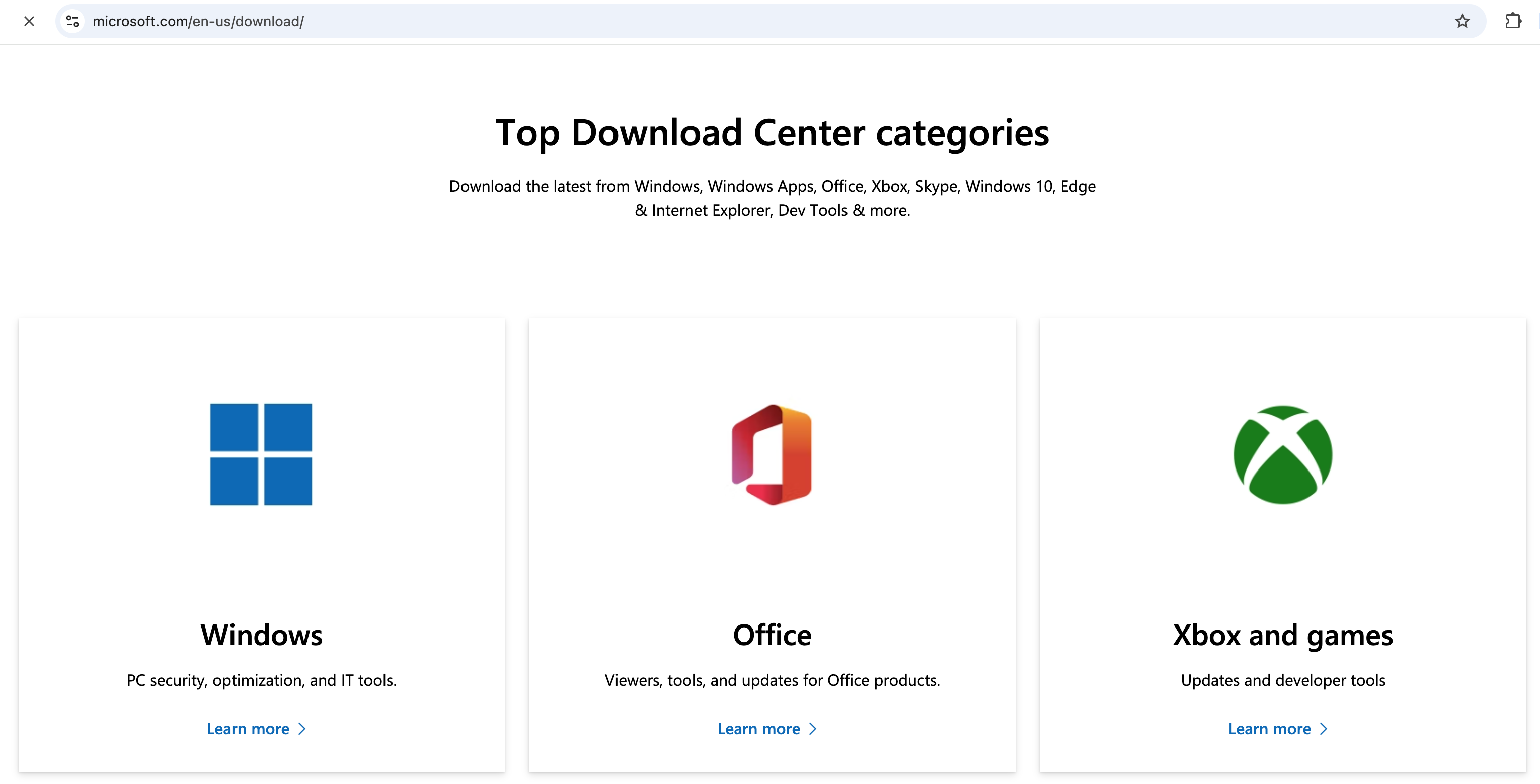Click the address bar URL field
This screenshot has height=784, width=1540.
[x=770, y=22]
